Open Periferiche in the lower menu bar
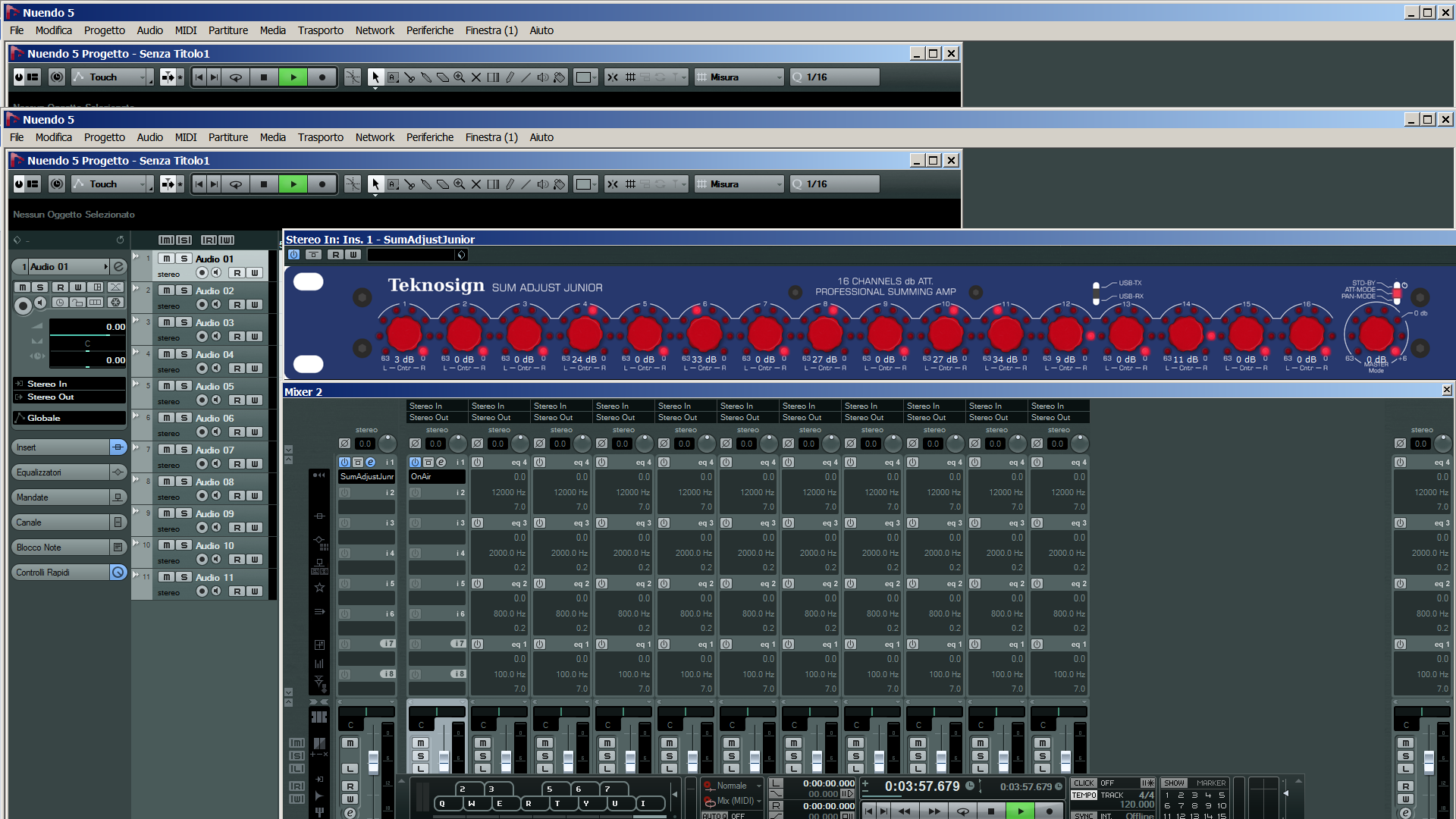1456x819 pixels. point(429,137)
